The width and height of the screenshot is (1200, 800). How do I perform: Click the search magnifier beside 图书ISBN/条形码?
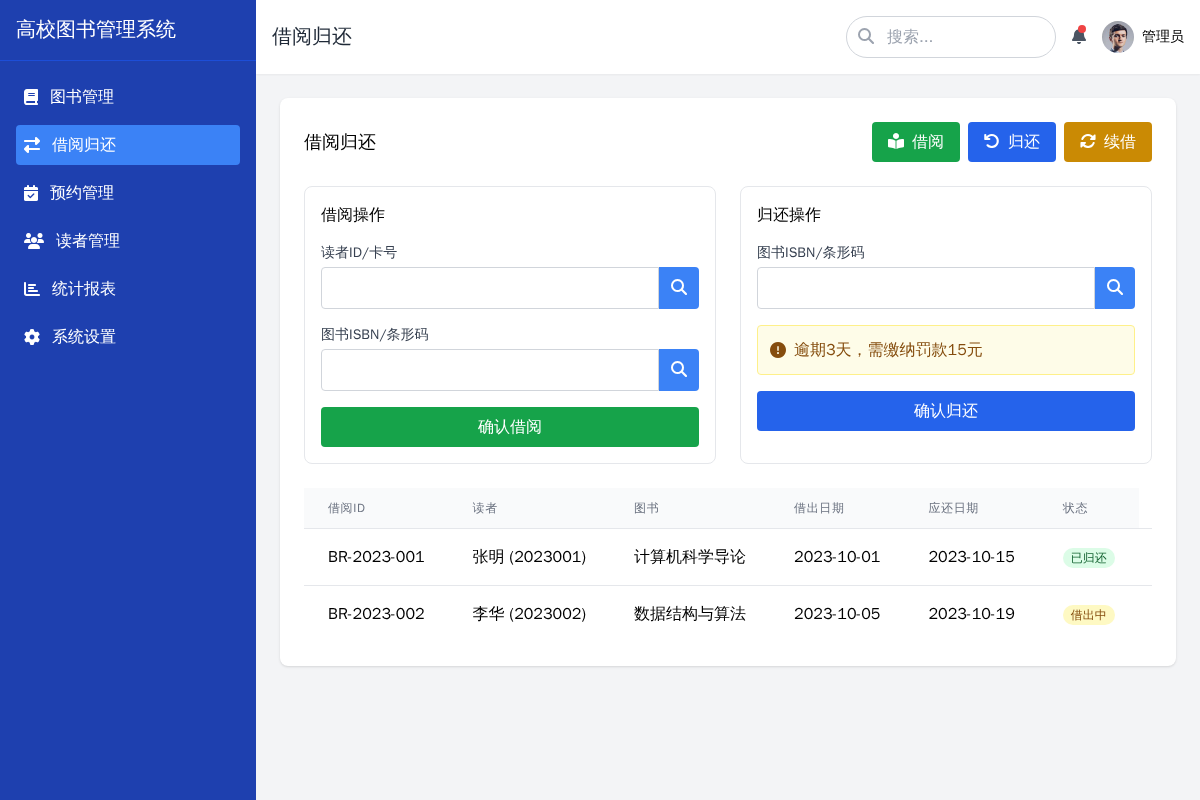[x=679, y=370]
